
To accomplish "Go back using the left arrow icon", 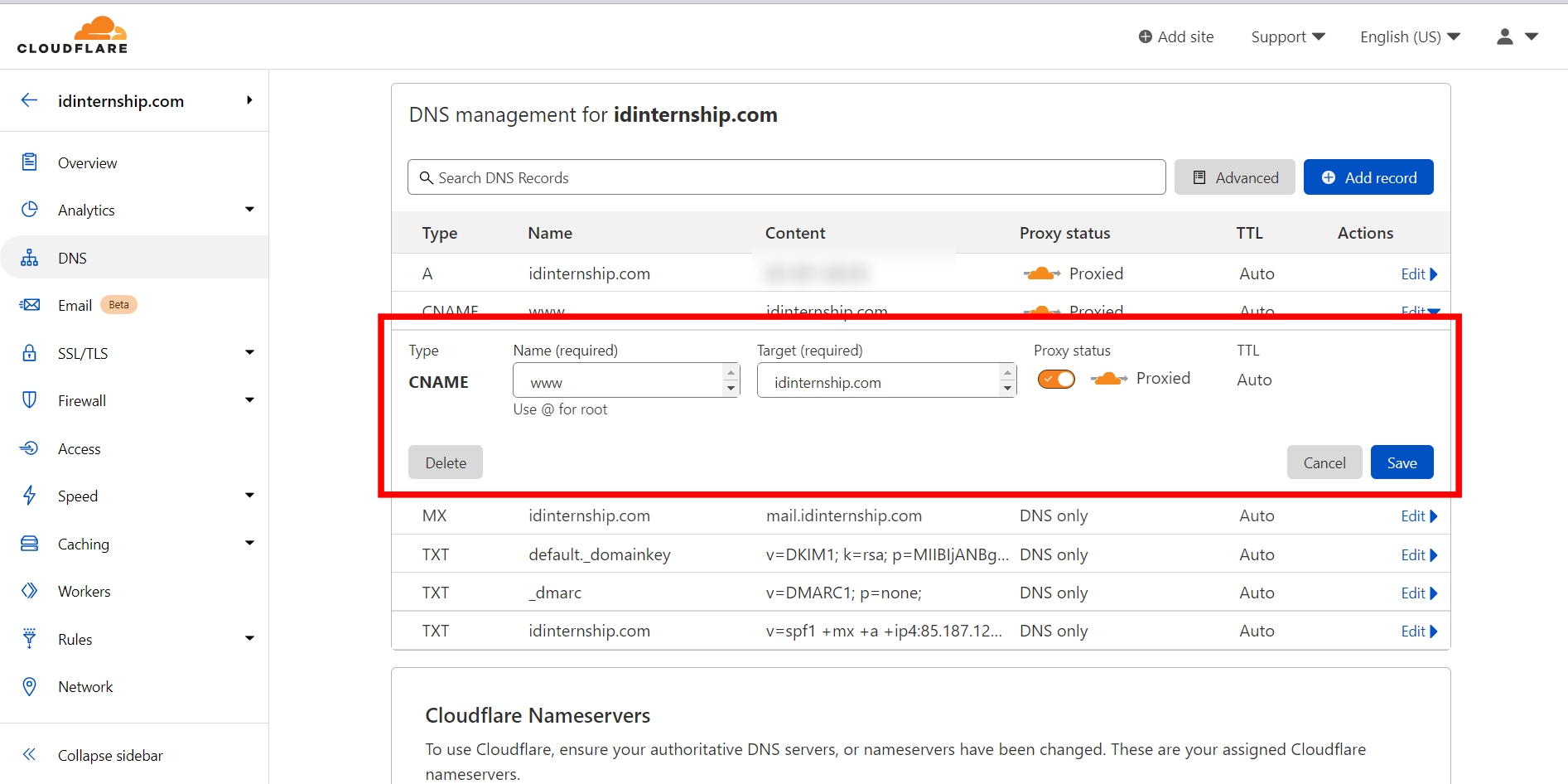I will [x=30, y=100].
